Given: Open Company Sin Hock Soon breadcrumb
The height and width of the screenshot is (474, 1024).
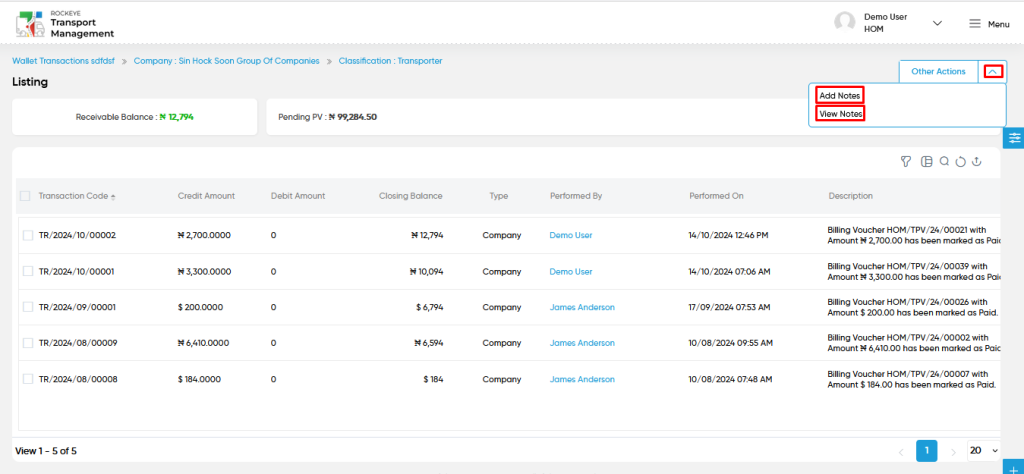Looking at the screenshot, I should click(227, 61).
